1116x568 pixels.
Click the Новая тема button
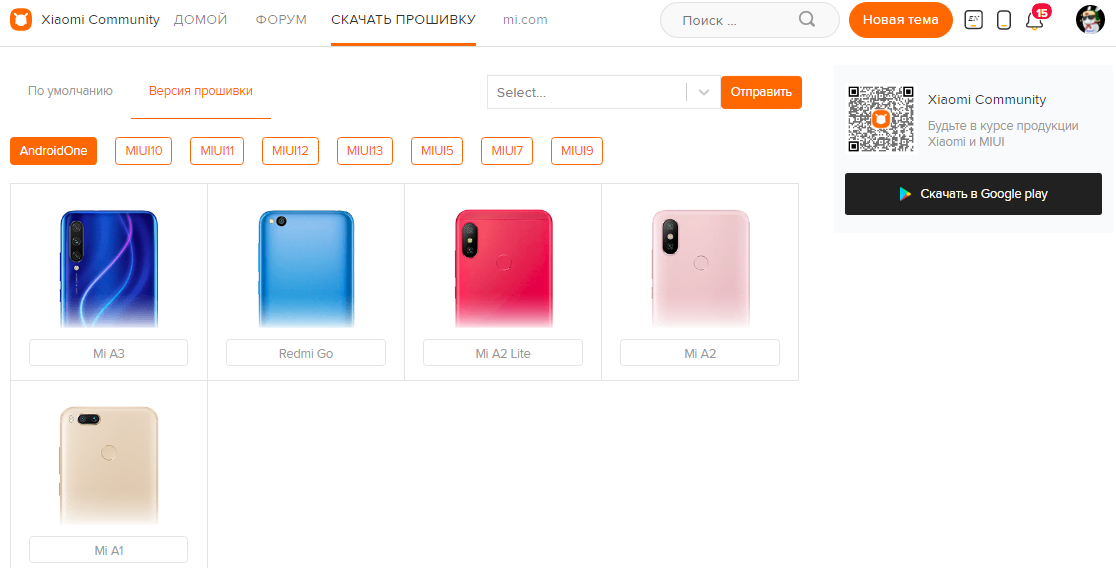pyautogui.click(x=900, y=20)
